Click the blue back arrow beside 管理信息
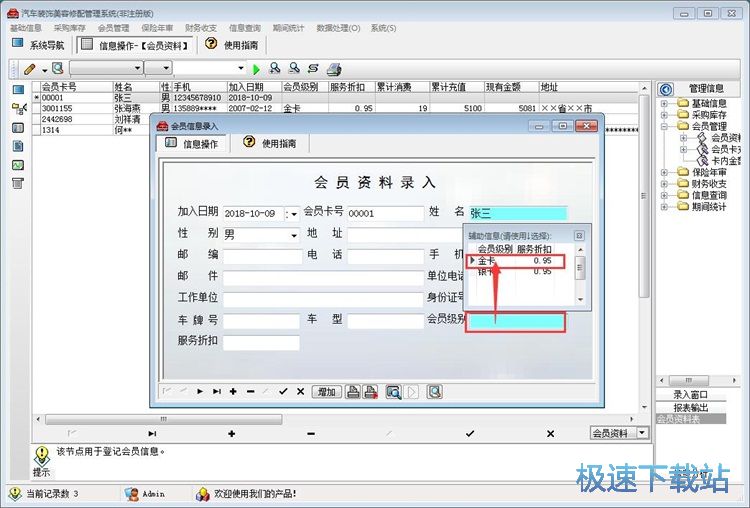This screenshot has width=750, height=508. [x=665, y=89]
